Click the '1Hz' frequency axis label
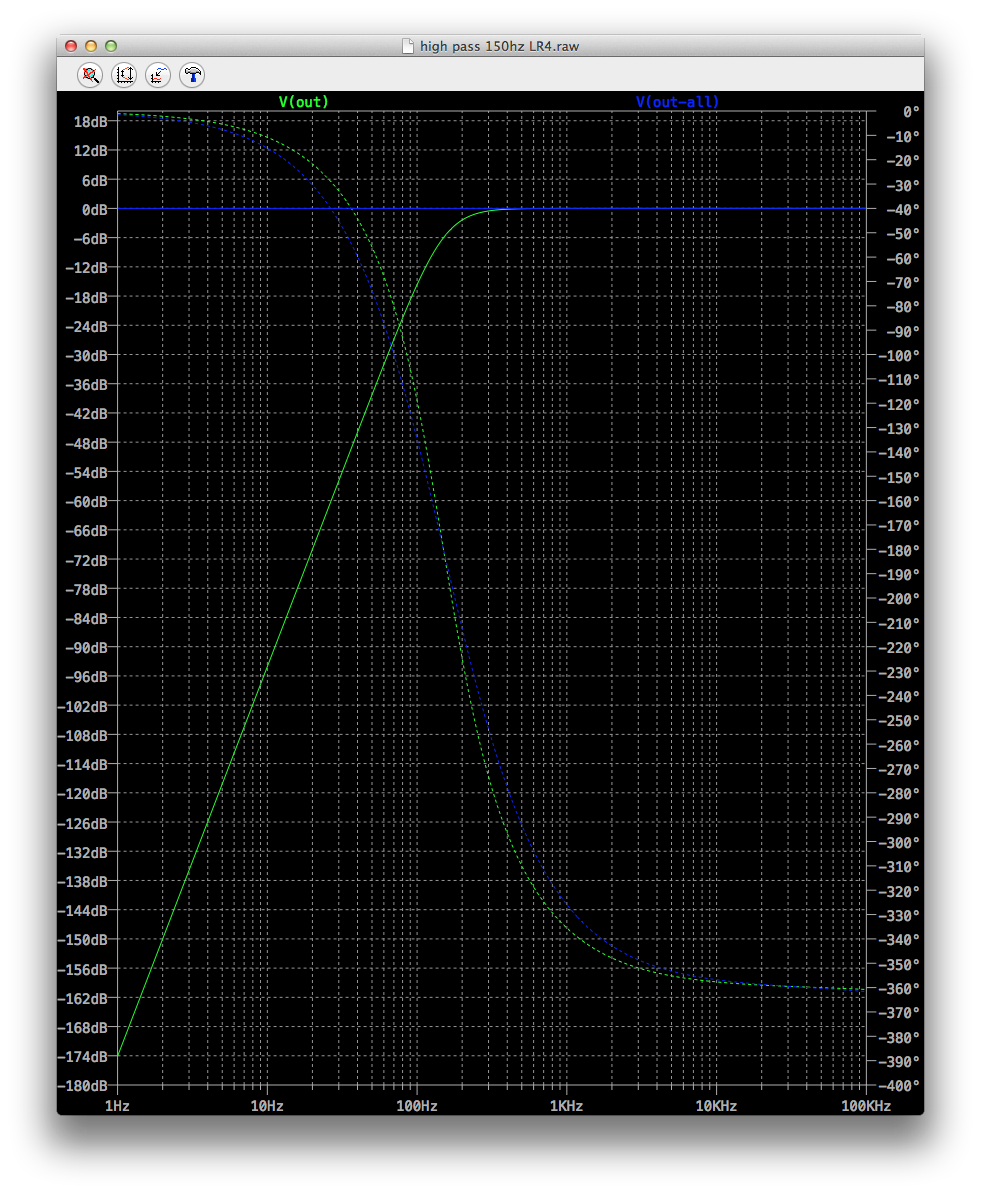This screenshot has width=981, height=1194. click(x=117, y=1106)
